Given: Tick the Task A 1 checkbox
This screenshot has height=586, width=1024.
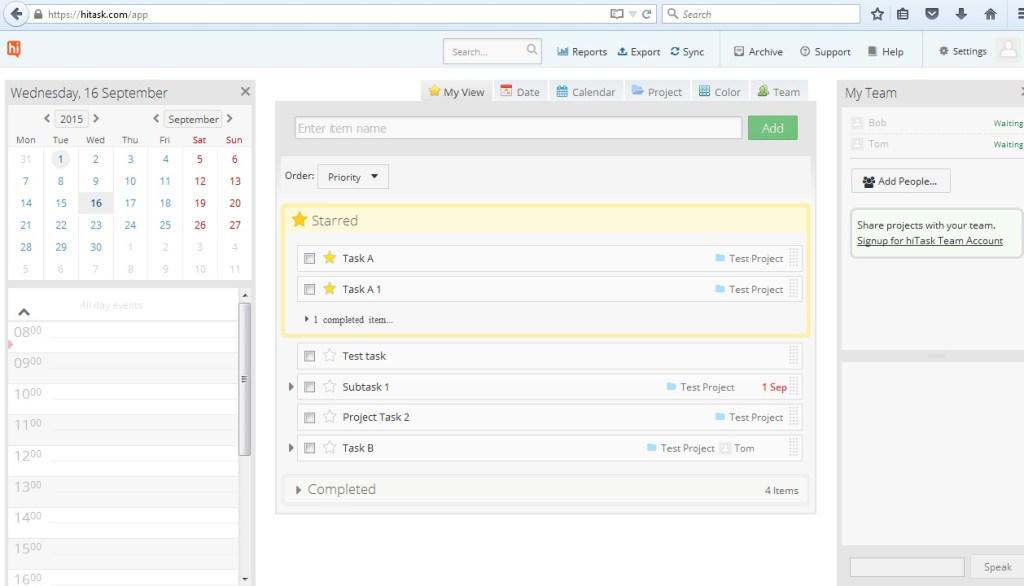Looking at the screenshot, I should tap(310, 289).
